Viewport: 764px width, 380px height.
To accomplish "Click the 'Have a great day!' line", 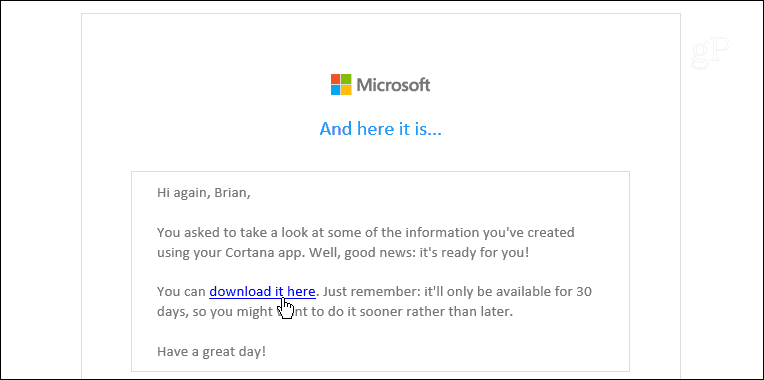I will coord(211,351).
